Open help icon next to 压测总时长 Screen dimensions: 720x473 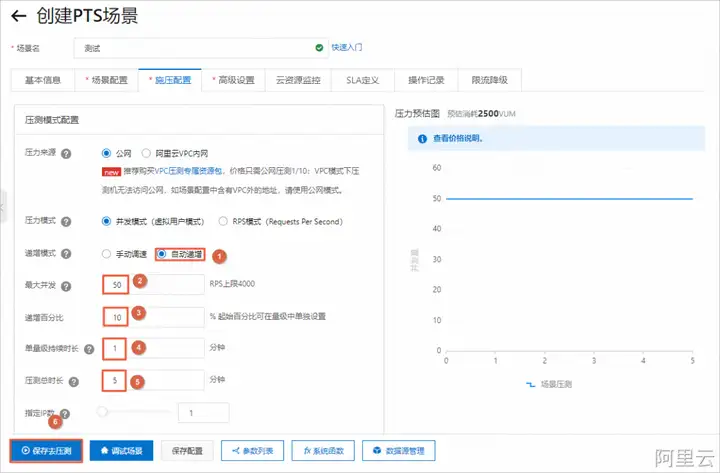point(73,381)
